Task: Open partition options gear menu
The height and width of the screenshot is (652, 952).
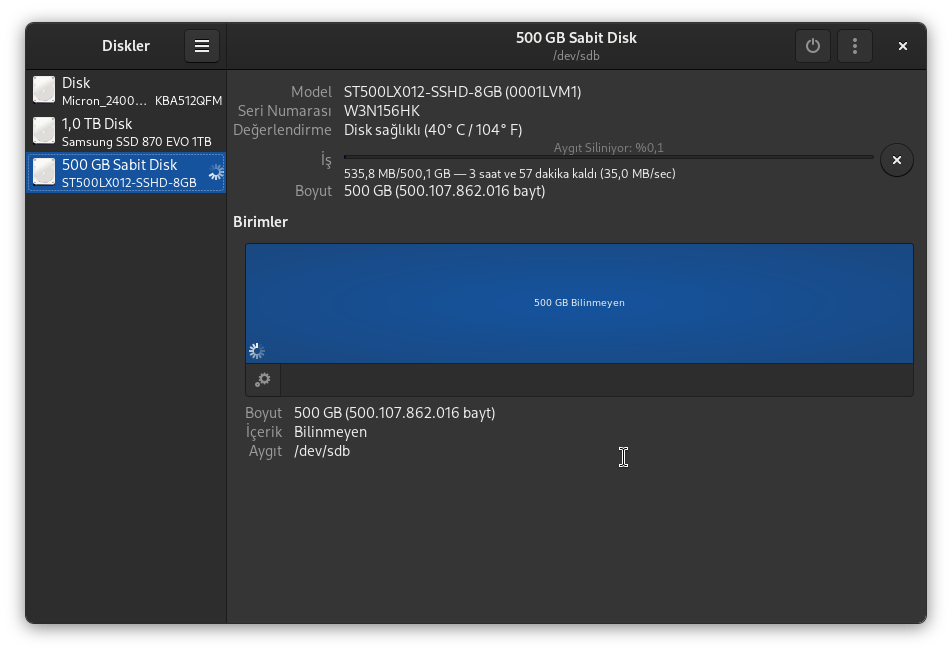Action: (263, 380)
